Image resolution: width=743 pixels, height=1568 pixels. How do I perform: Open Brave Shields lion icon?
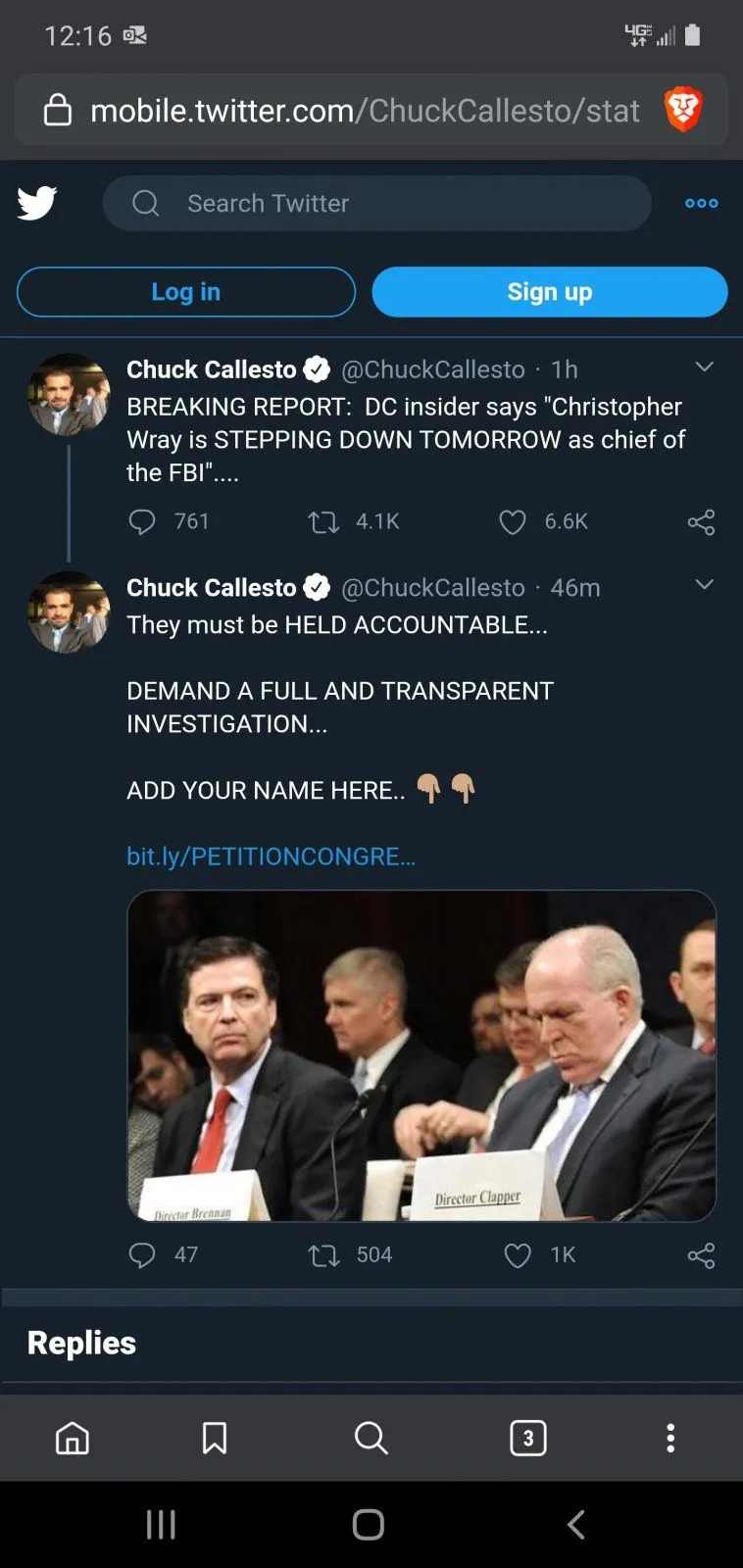click(x=683, y=109)
